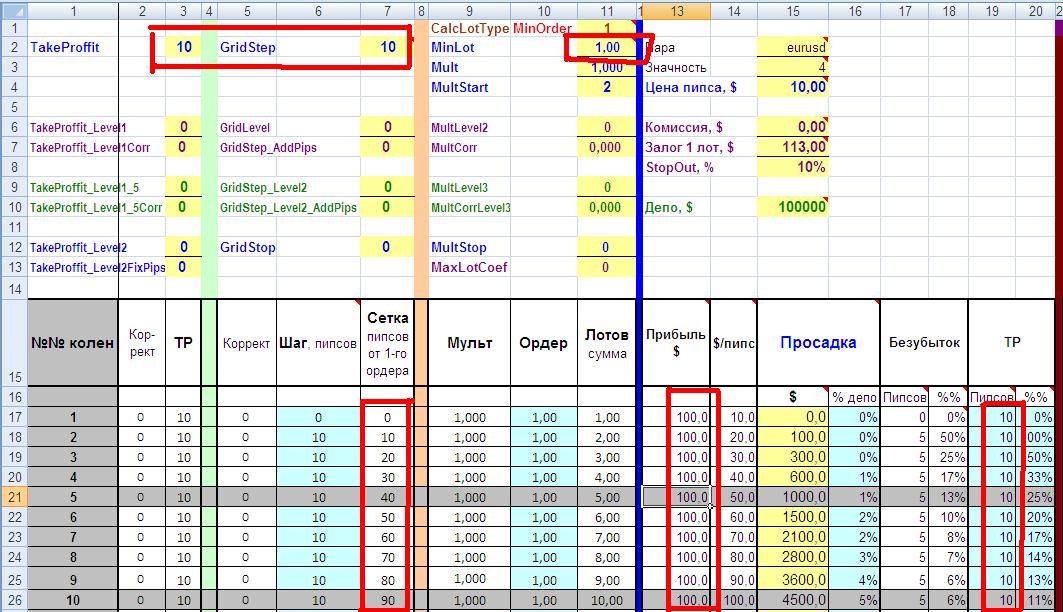This screenshot has width=1063, height=612.
Task: Click the Безубыток header cell
Action: 924,343
